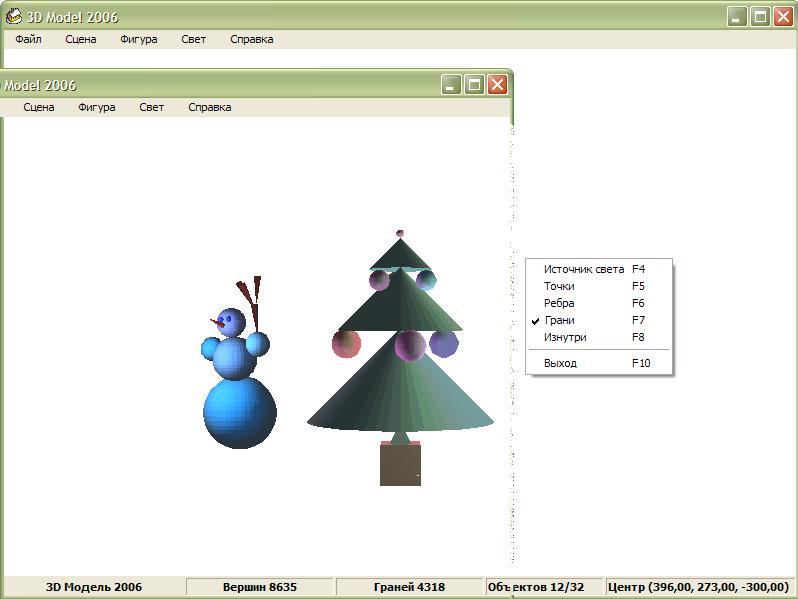Image resolution: width=798 pixels, height=599 pixels.
Task: Click status text Вершин 8635
Action: point(260,587)
